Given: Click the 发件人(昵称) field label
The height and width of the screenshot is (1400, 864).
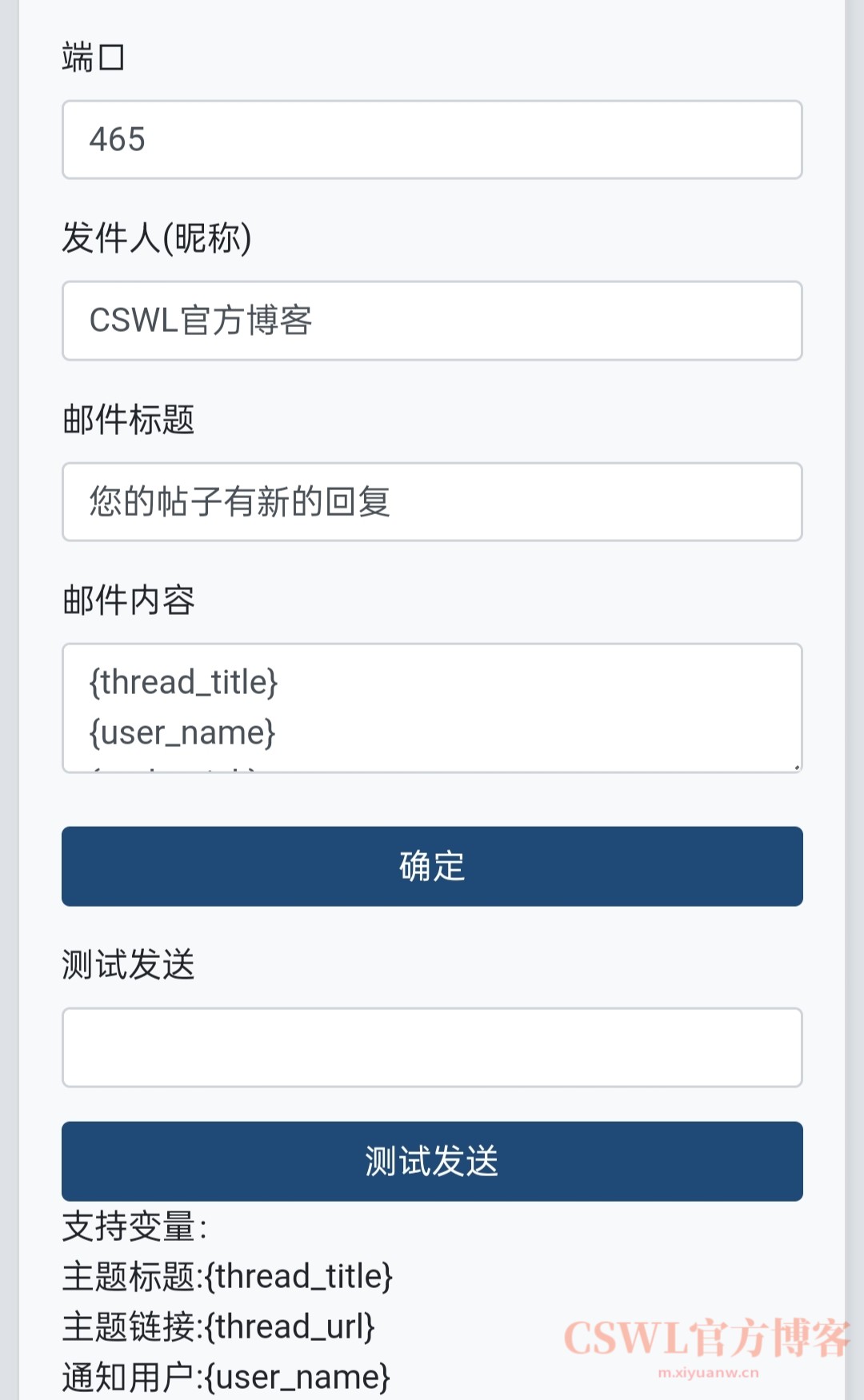Looking at the screenshot, I should [157, 238].
